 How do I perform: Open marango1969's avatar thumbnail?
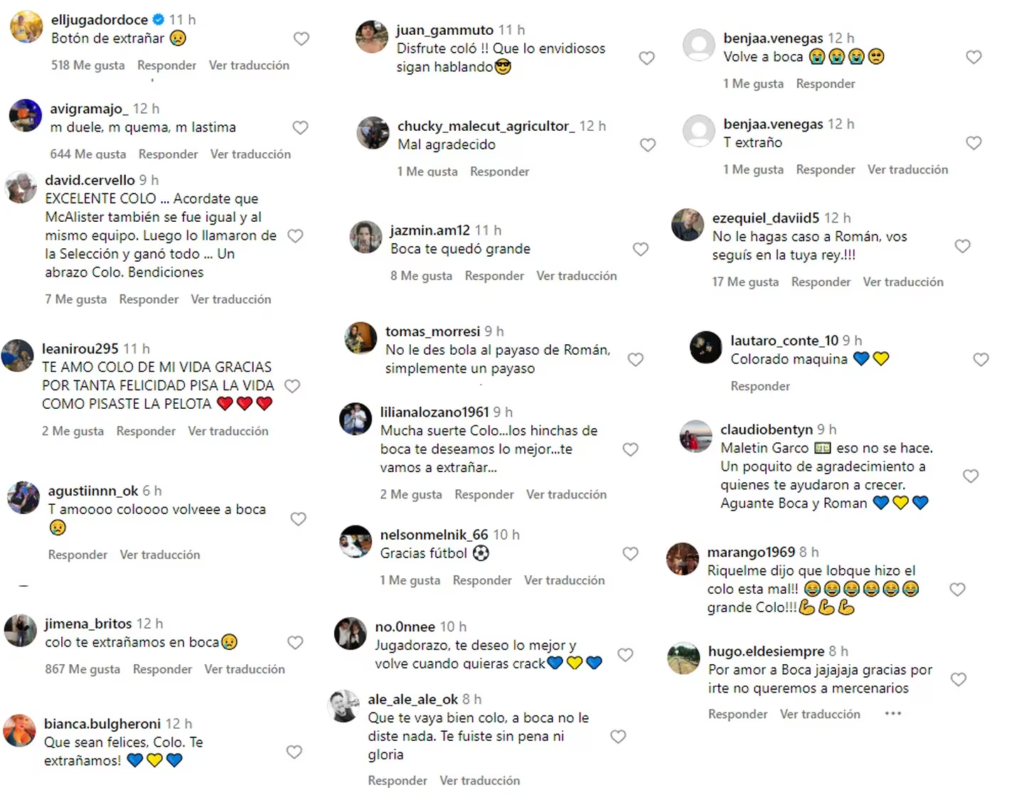point(682,559)
